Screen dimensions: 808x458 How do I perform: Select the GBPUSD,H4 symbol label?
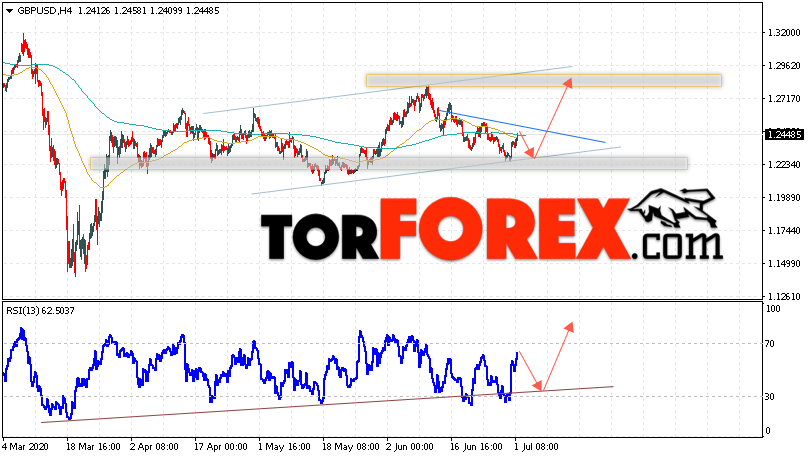45,11
